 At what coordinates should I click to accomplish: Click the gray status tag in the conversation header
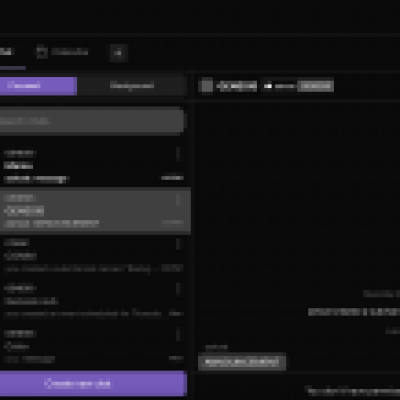315,86
